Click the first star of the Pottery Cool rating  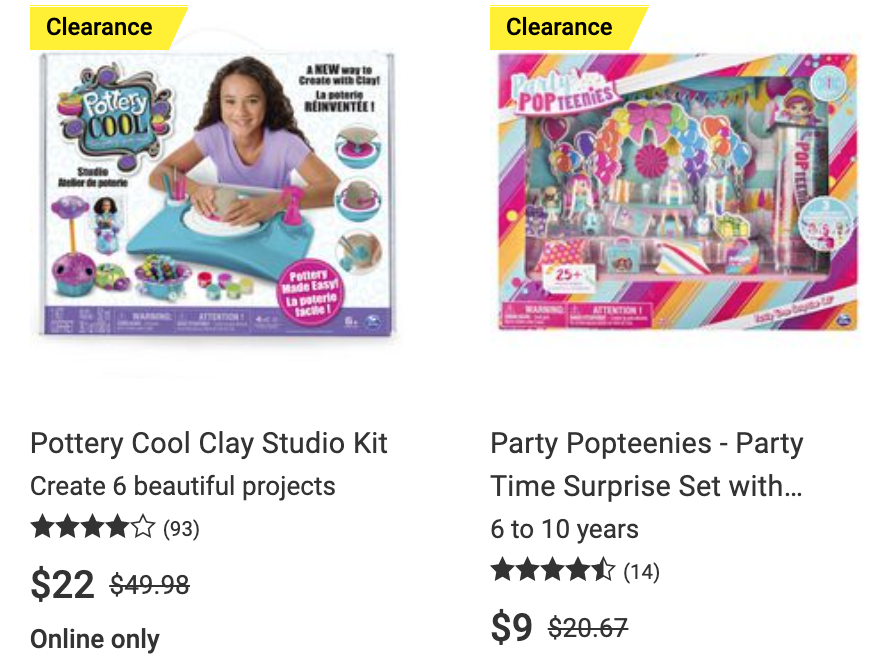43,528
